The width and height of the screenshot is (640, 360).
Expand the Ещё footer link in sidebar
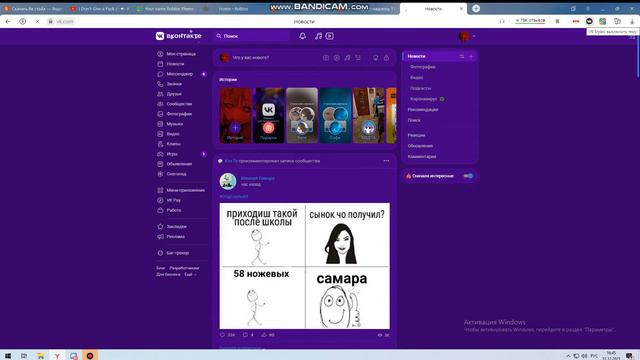coord(189,275)
